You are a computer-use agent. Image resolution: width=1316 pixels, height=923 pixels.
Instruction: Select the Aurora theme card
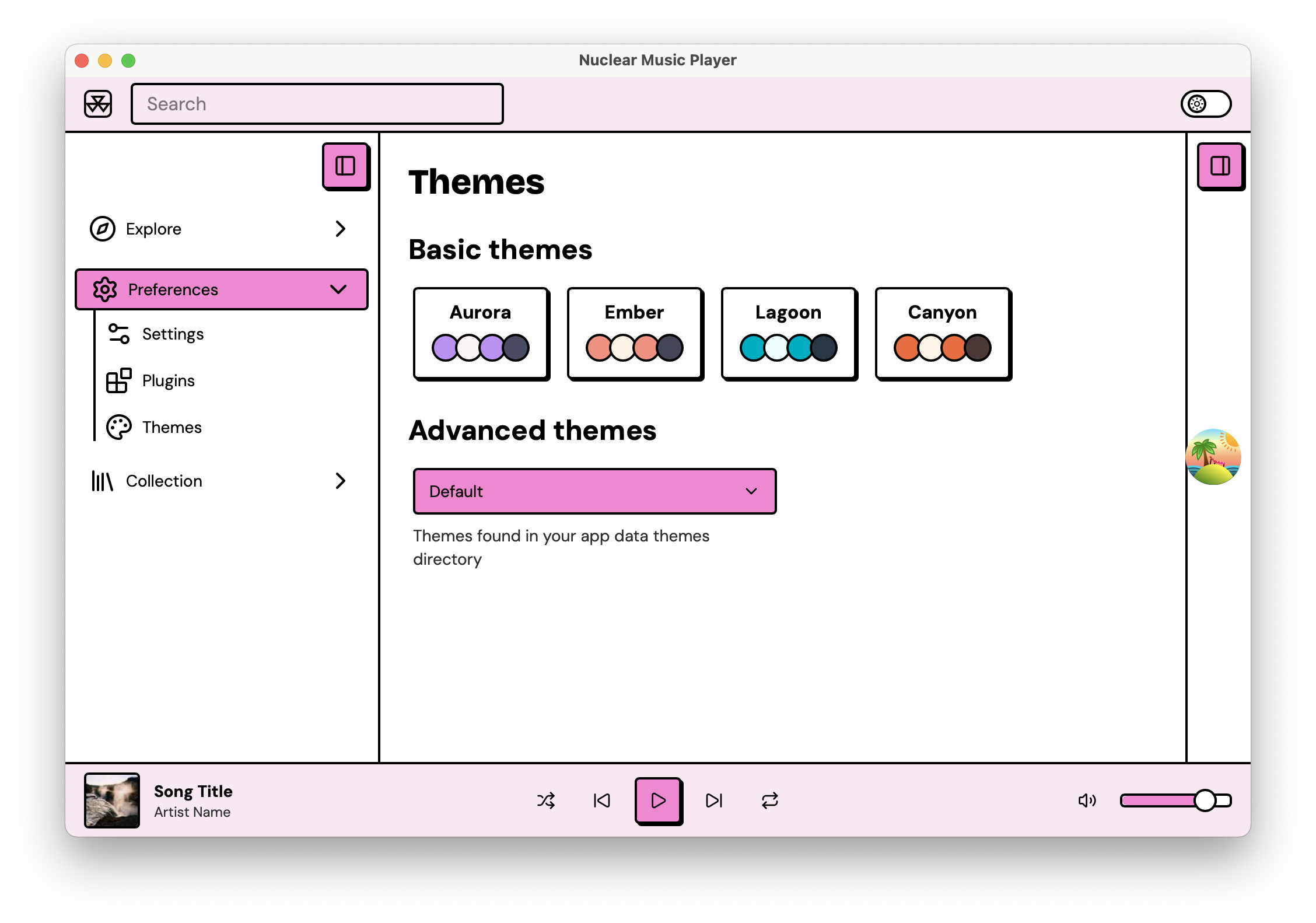pyautogui.click(x=481, y=334)
